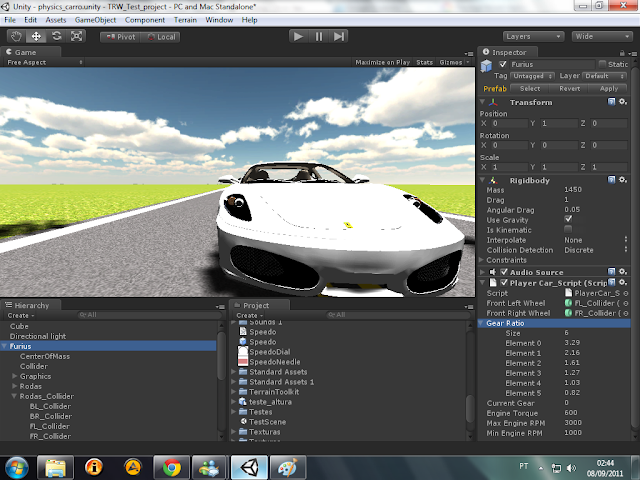Select the Scale tool in toolbar
Screen dimensions: 640x480
(76, 36)
